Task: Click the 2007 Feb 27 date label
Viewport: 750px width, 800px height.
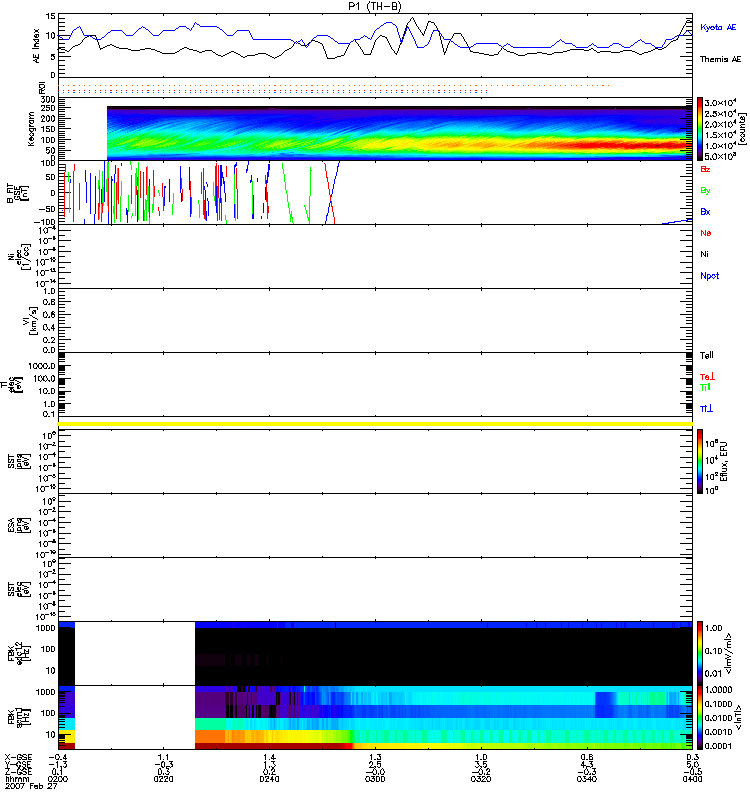Action: [x=25, y=793]
